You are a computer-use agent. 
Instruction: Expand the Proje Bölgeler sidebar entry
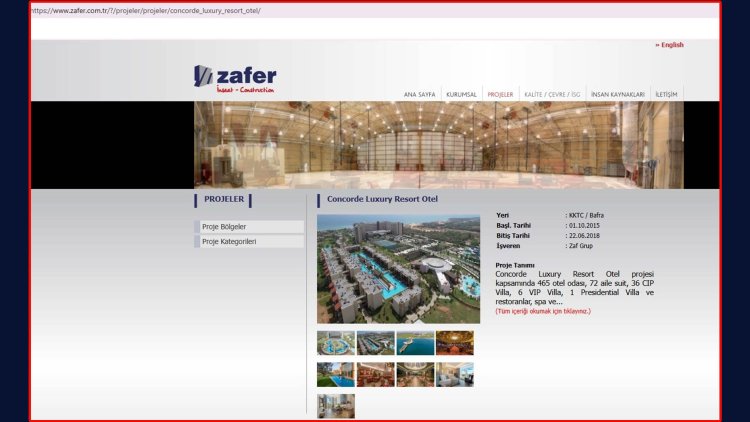tap(249, 227)
